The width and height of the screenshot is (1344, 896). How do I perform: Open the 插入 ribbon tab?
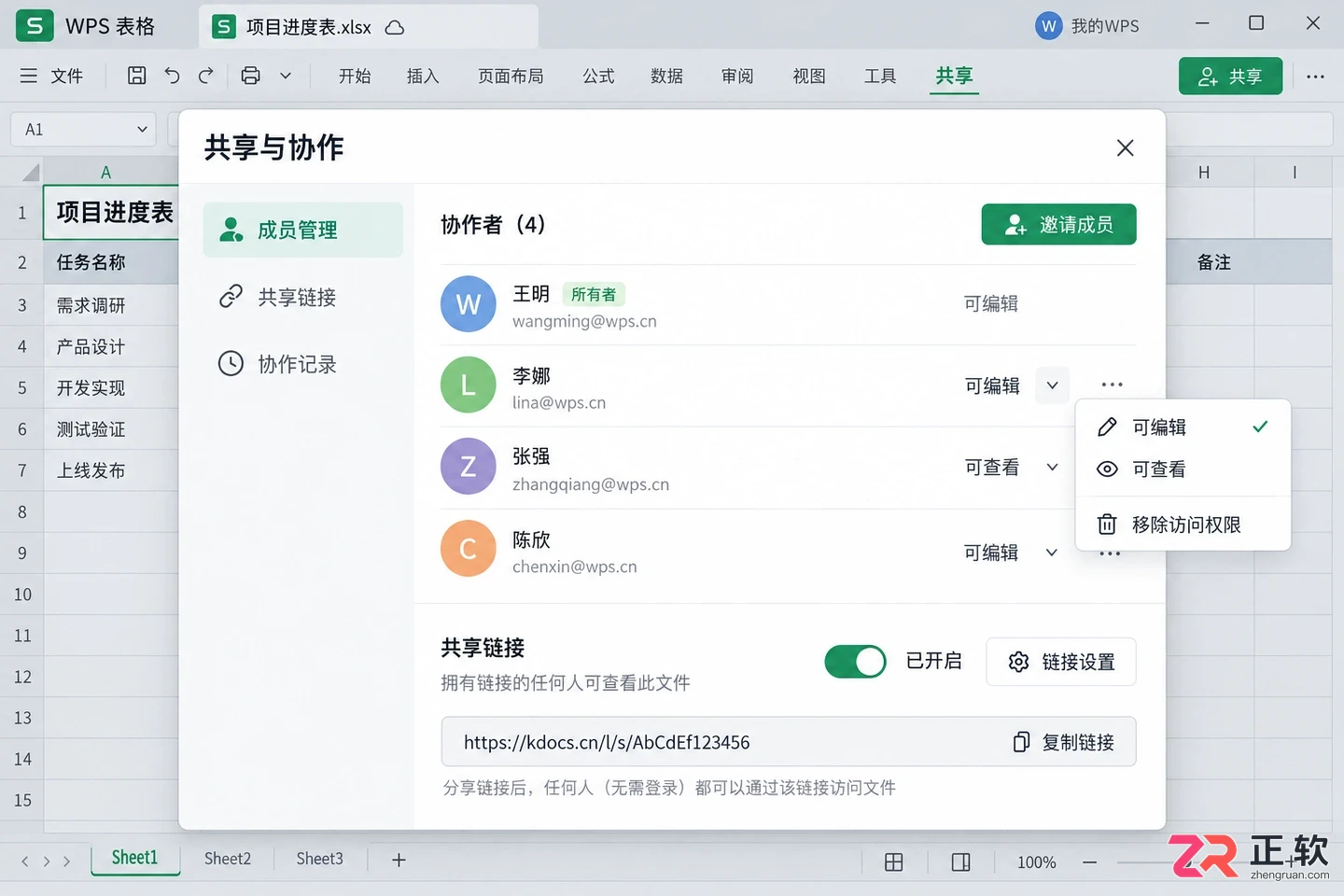click(x=423, y=76)
